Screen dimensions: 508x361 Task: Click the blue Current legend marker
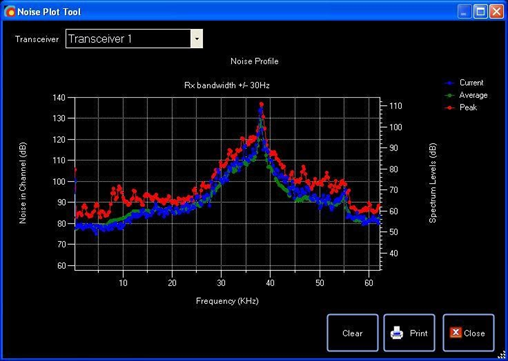coord(450,83)
